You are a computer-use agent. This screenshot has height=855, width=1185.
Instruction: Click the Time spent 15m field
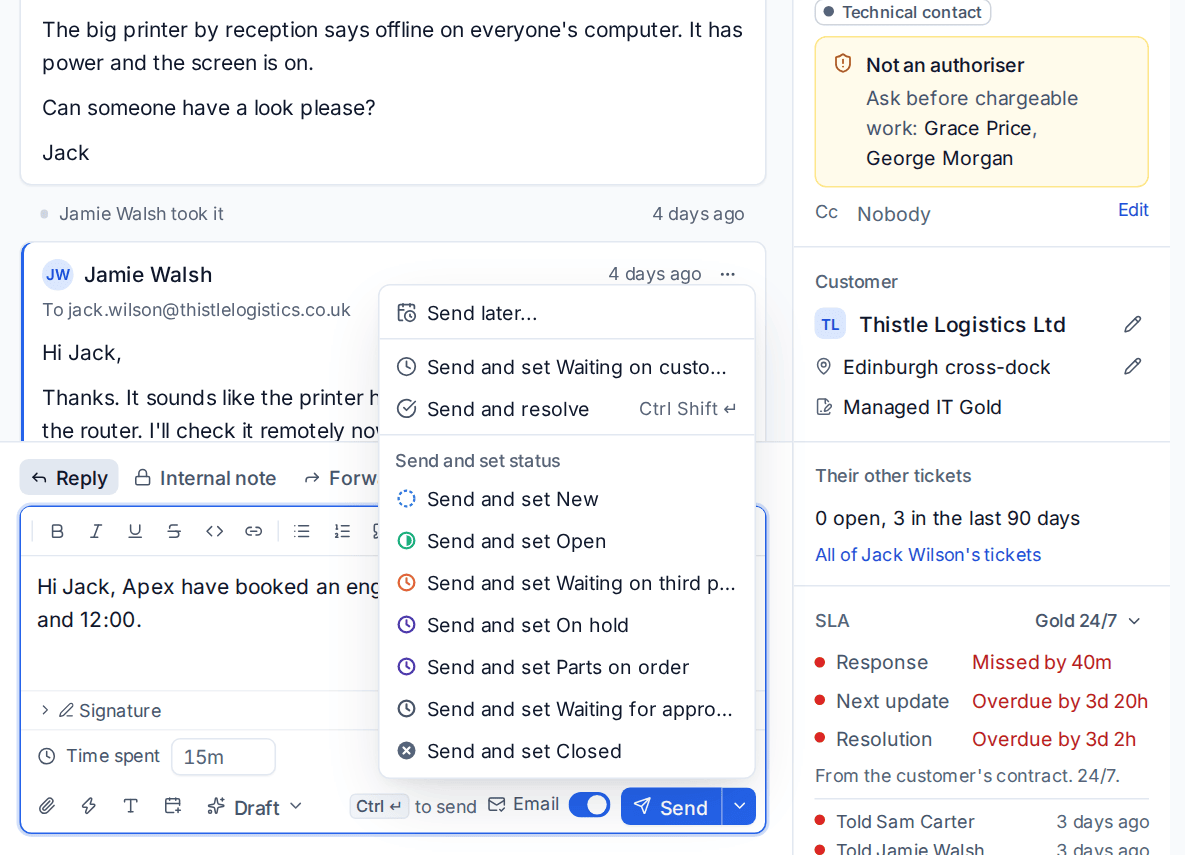[223, 757]
